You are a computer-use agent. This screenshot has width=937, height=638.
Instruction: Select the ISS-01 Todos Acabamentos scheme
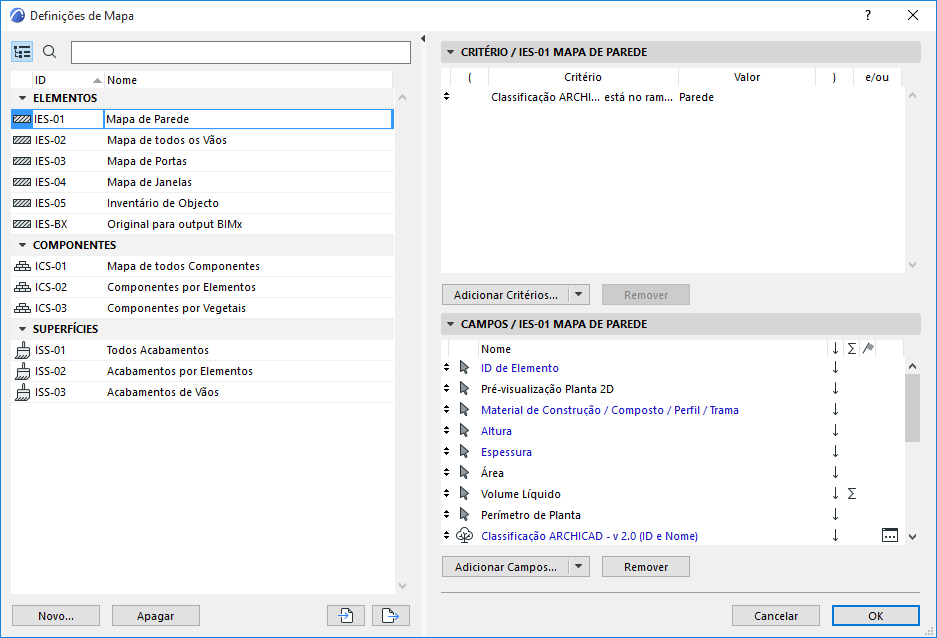click(157, 350)
